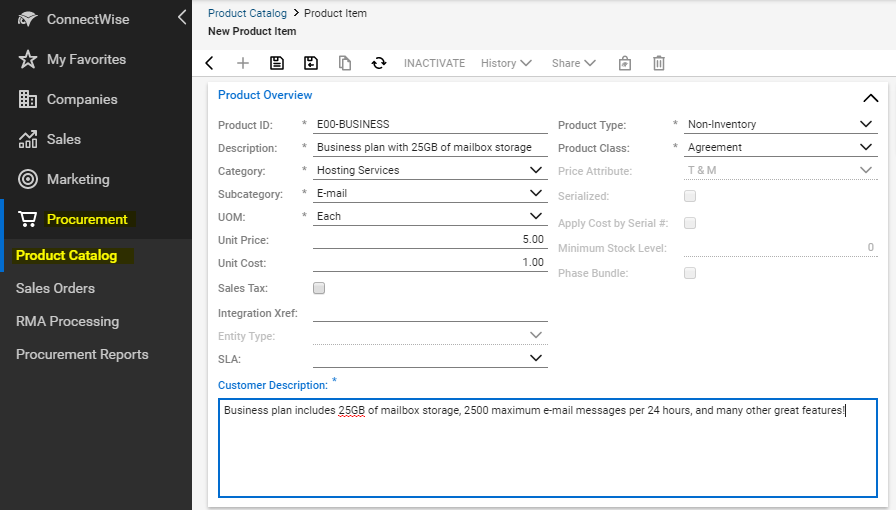Screen dimensions: 896x510
Task: Click the ConnectWise logo icon
Action: (x=27, y=19)
